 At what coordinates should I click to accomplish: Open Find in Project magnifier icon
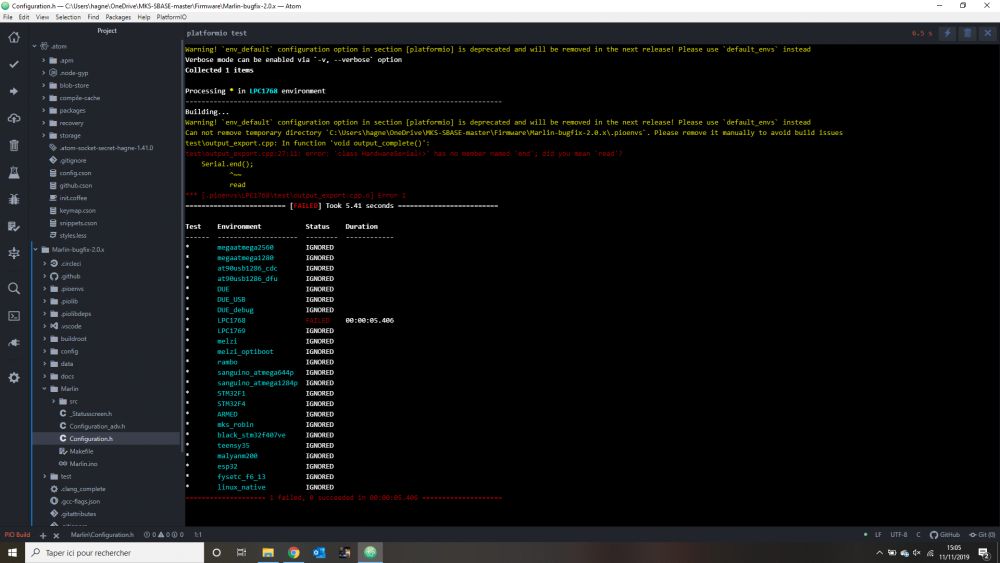[x=13, y=289]
